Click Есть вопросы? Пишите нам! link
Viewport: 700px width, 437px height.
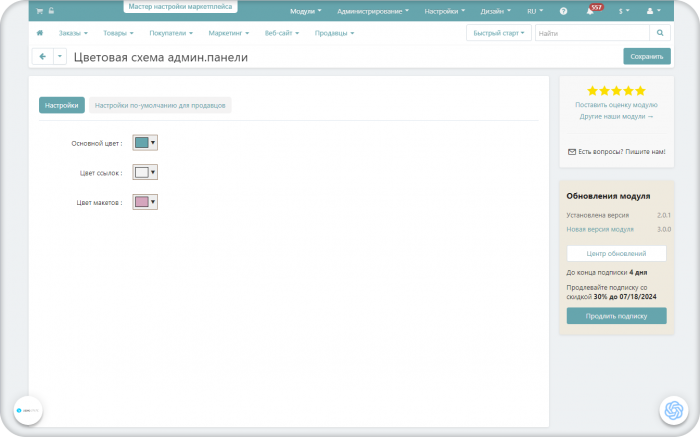tap(621, 152)
